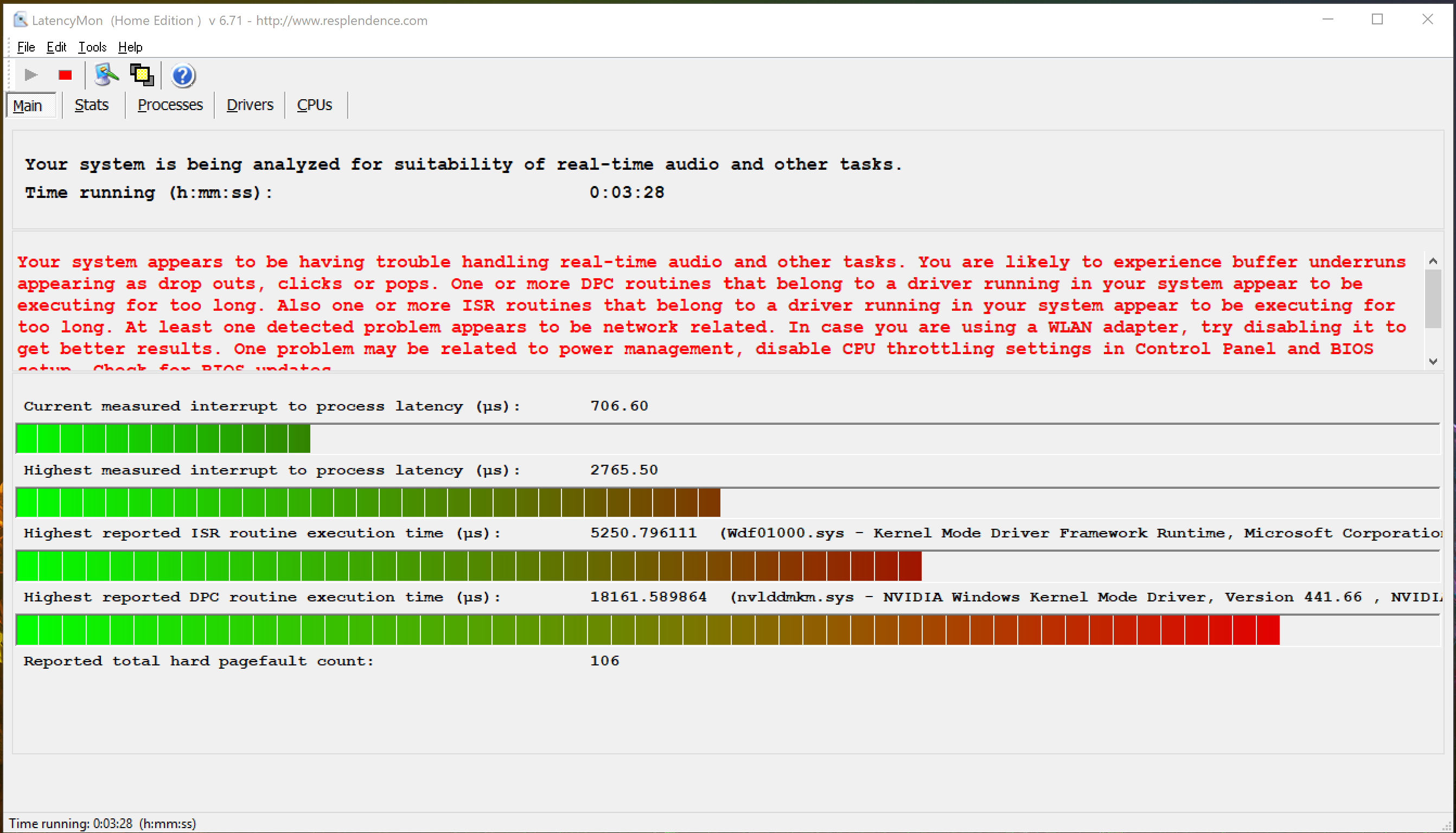Click the red Stop monitoring button

(63, 76)
